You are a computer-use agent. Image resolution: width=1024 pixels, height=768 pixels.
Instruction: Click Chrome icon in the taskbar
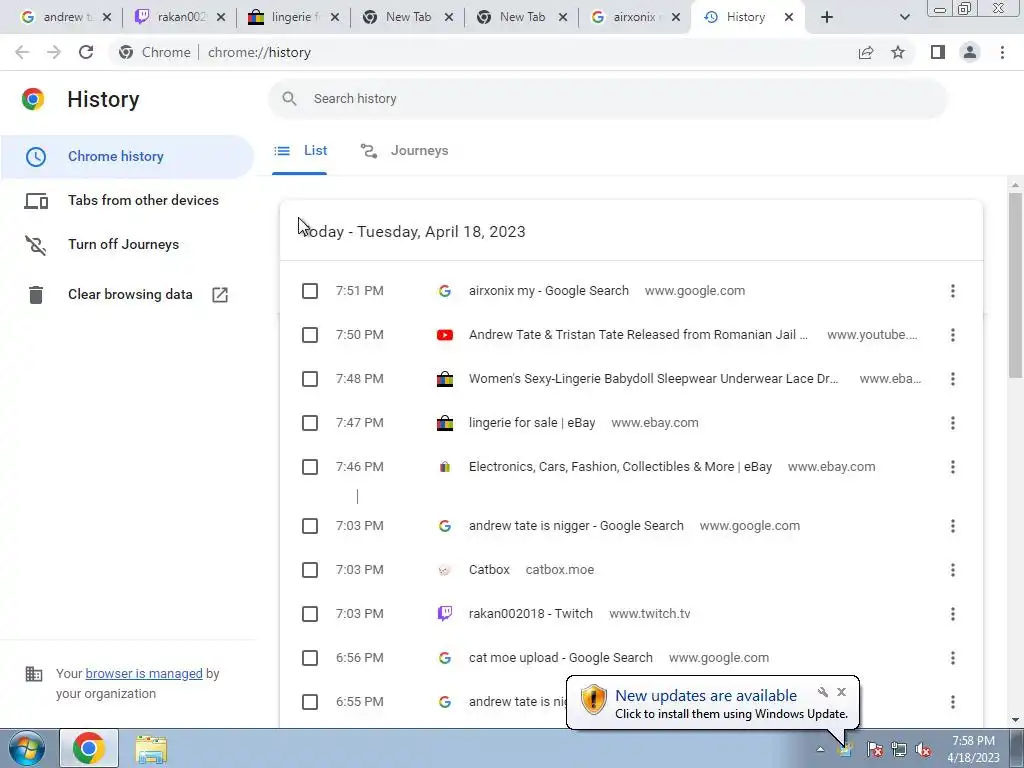(x=89, y=748)
